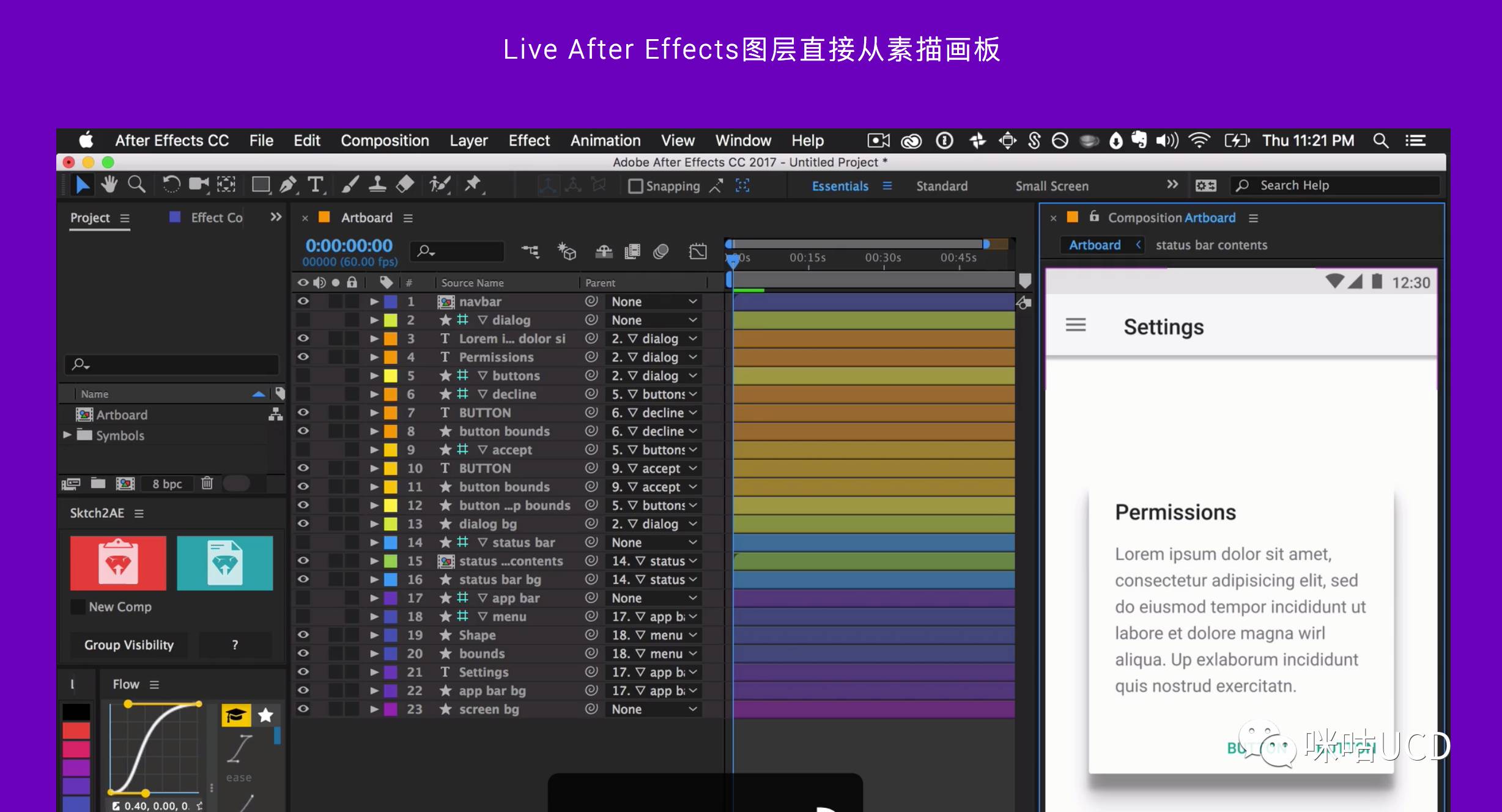Expand layer 23 screen bg twirl arrow
The width and height of the screenshot is (1502, 812).
tap(374, 709)
